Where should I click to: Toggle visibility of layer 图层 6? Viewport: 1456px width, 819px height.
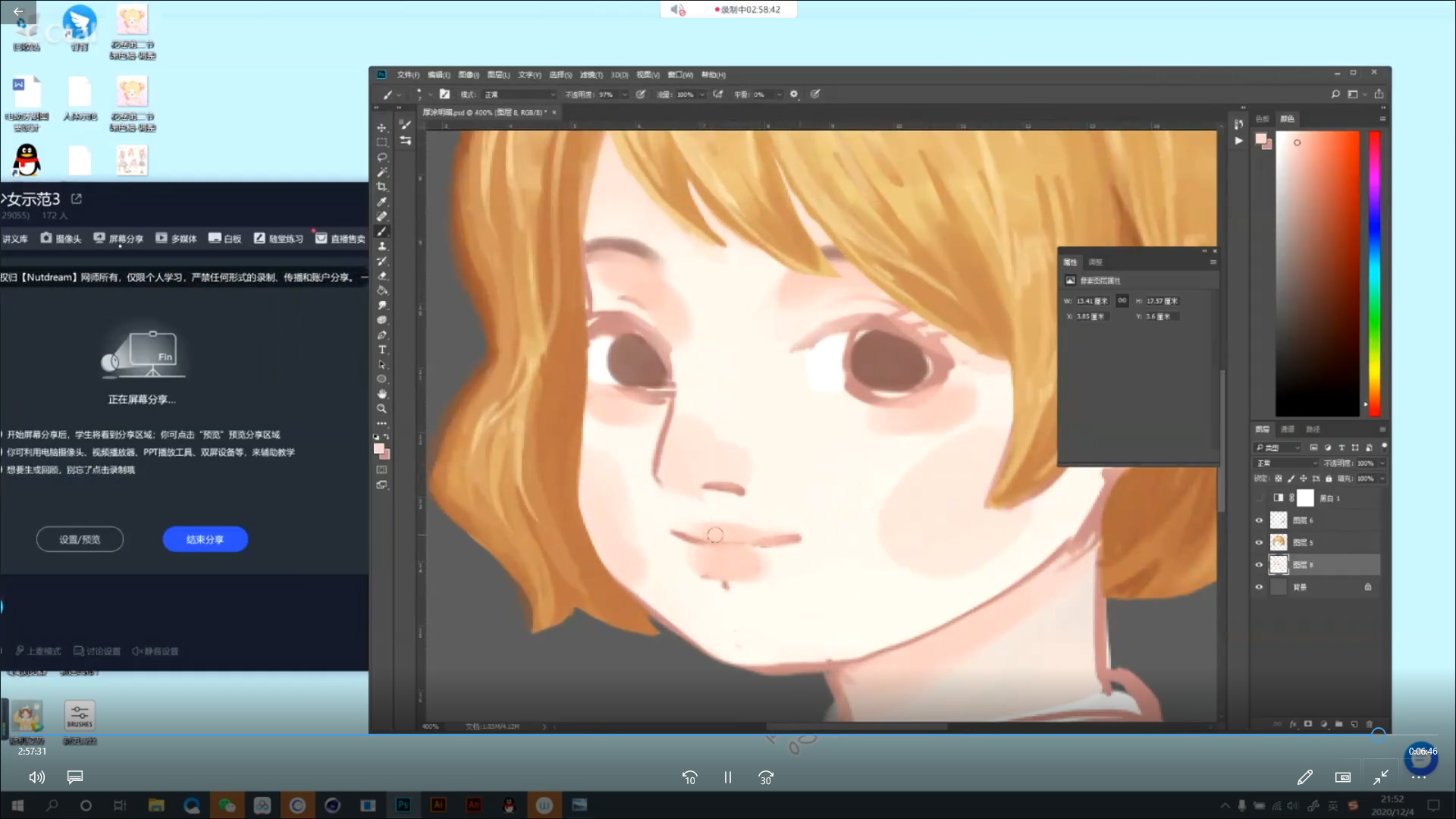tap(1259, 520)
